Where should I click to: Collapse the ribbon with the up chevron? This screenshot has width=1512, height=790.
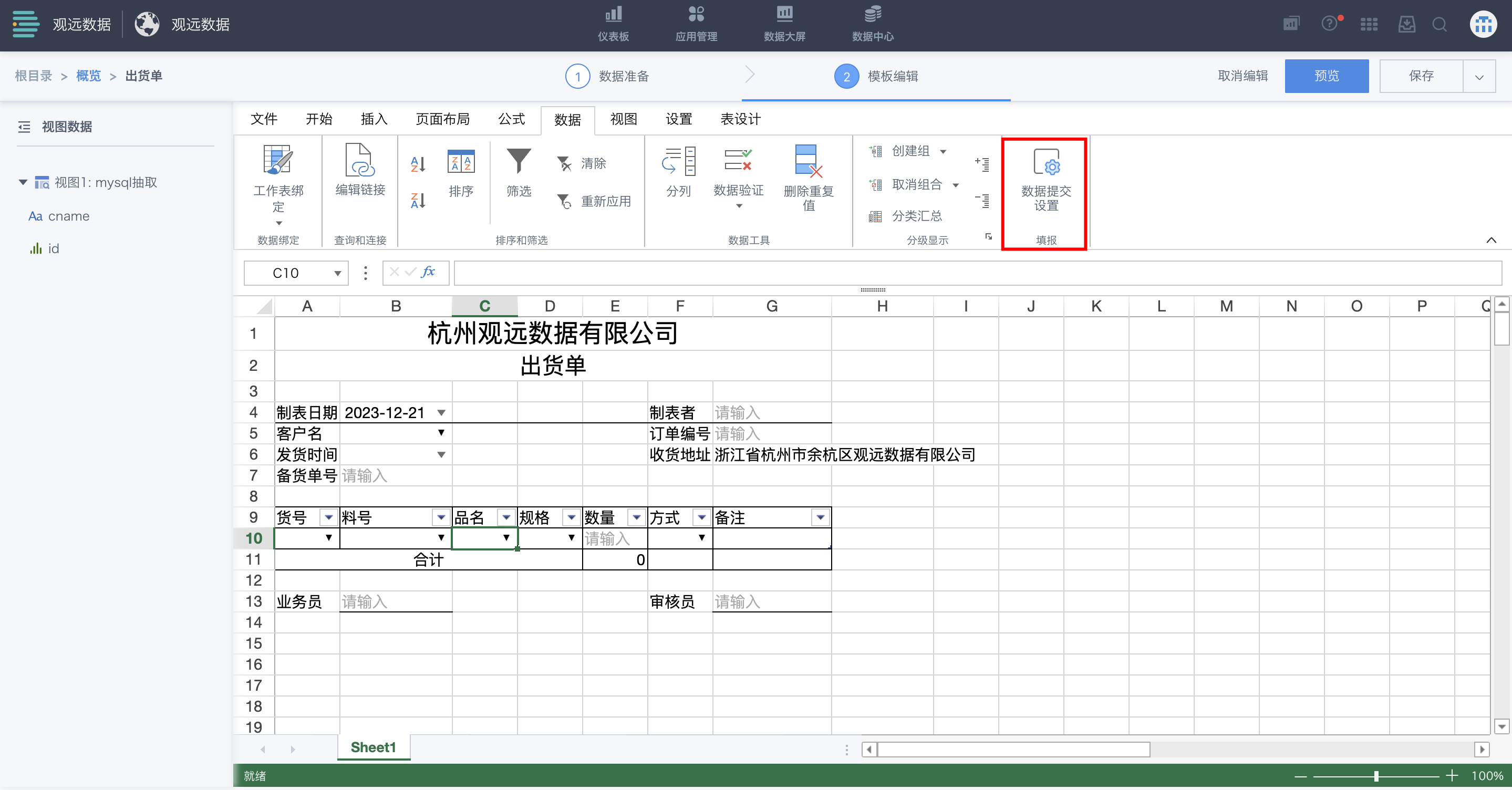pos(1491,240)
